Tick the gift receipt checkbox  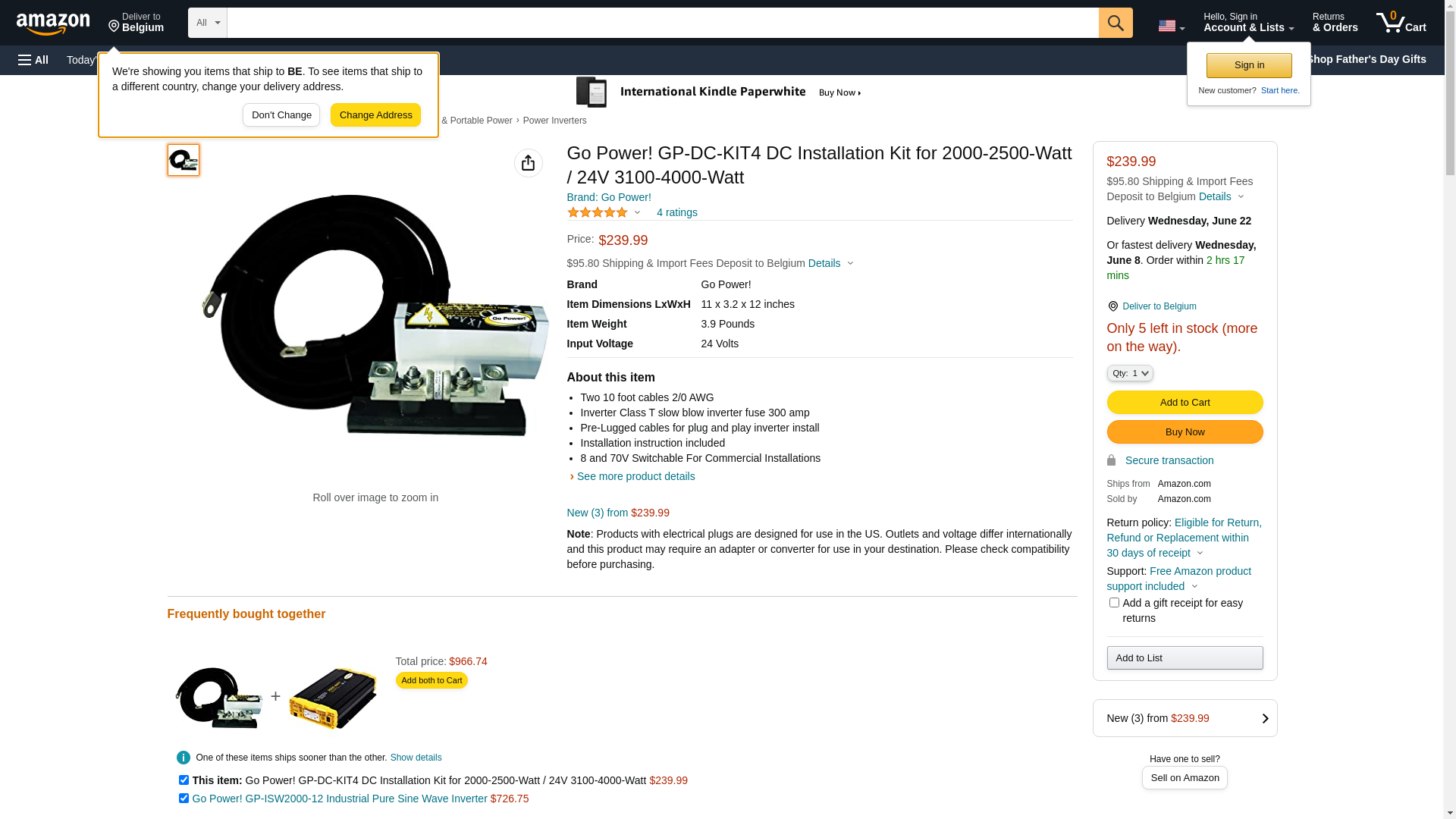1114,603
